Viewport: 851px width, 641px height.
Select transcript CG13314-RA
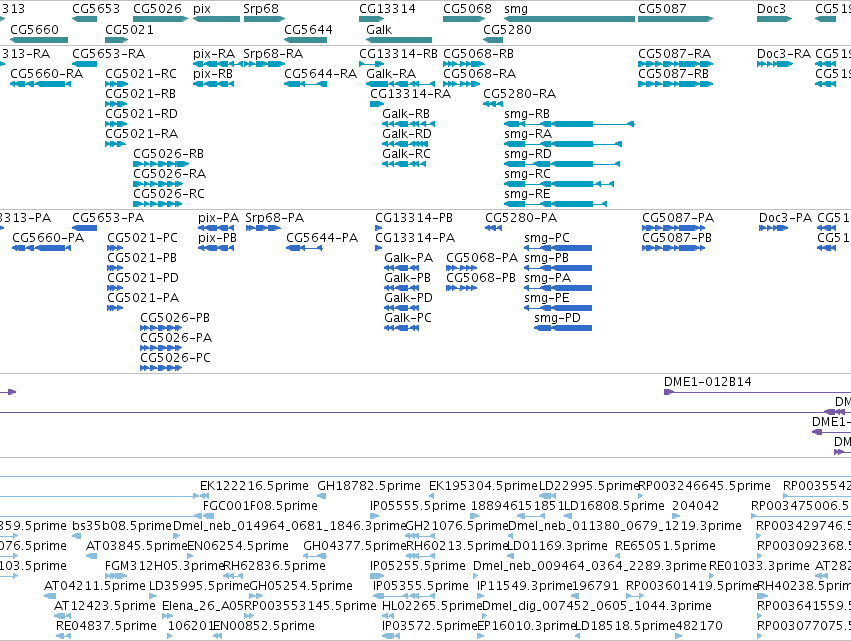pos(377,104)
